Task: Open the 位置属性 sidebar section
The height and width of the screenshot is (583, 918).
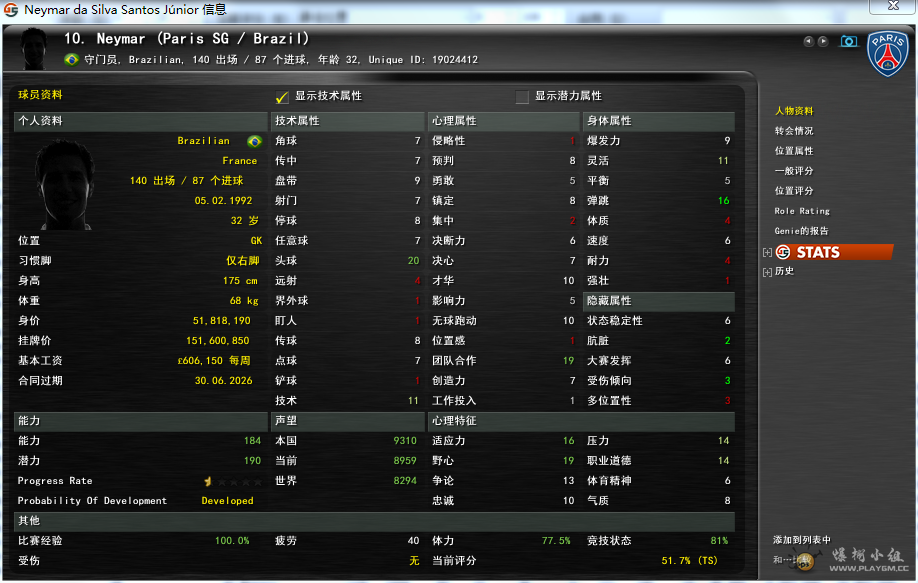Action: pos(794,151)
